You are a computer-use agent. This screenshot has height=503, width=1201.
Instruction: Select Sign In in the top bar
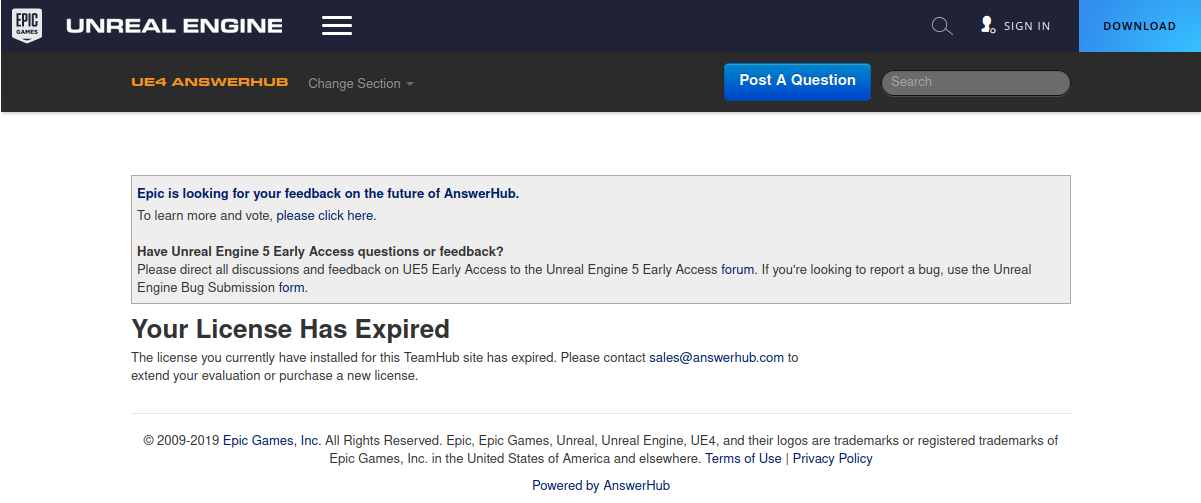1027,26
